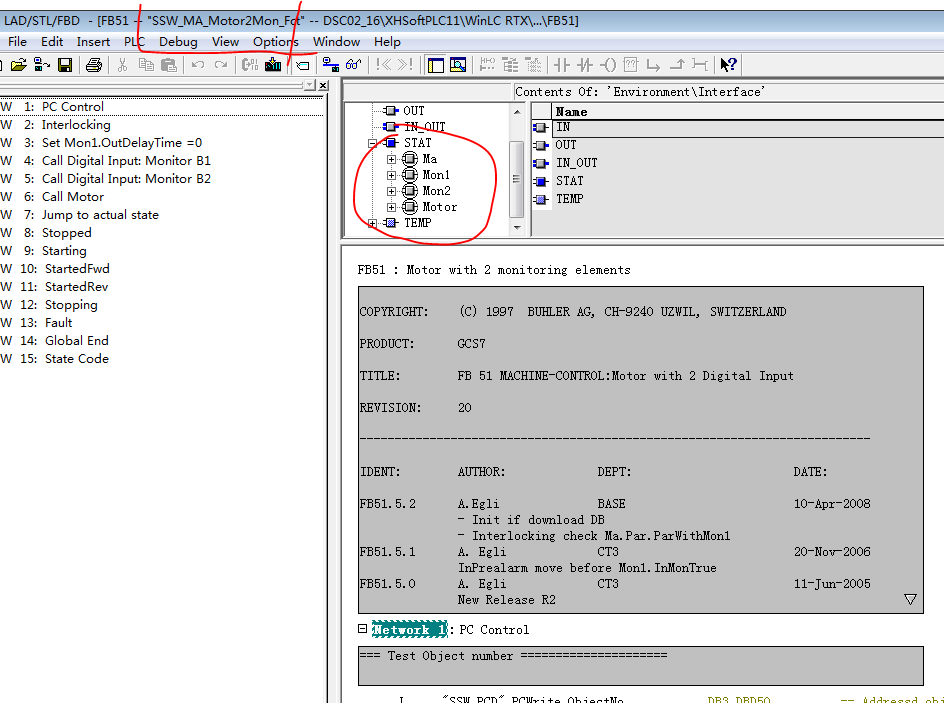Click the interface tree scrollbar thumb

pos(517,179)
